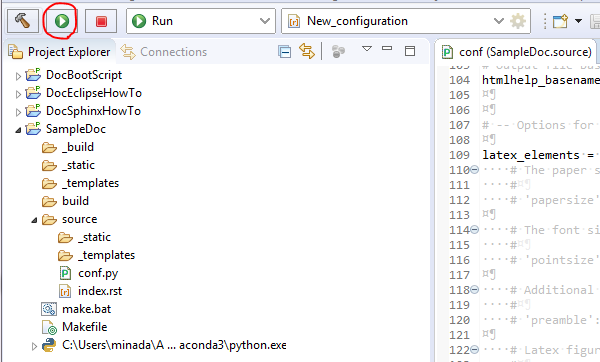Viewport: 600px width, 362px height.
Task: Expand the DocBootScript project
Action: 18,76
